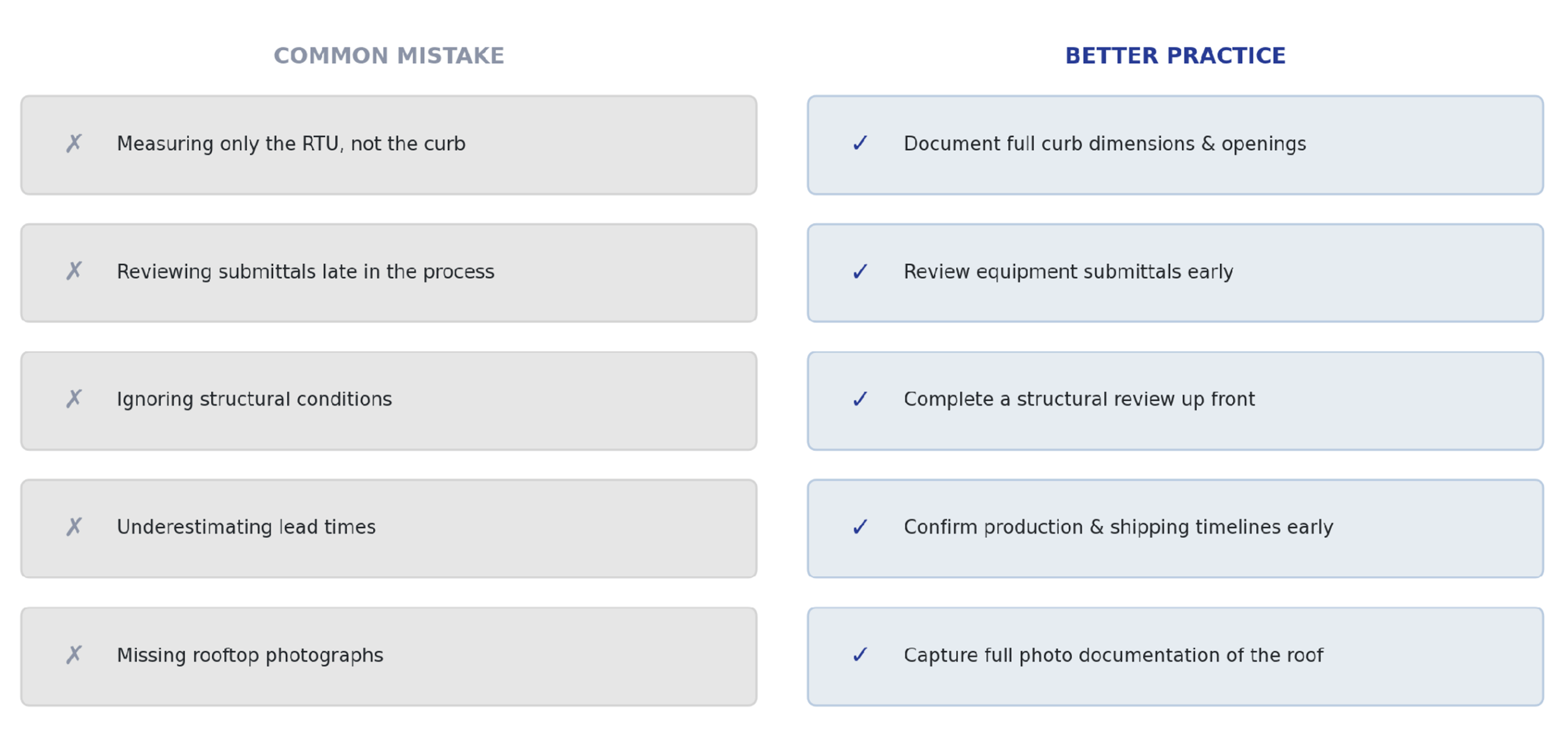
Task: Click the Underestimating lead times text
Action: click(246, 527)
